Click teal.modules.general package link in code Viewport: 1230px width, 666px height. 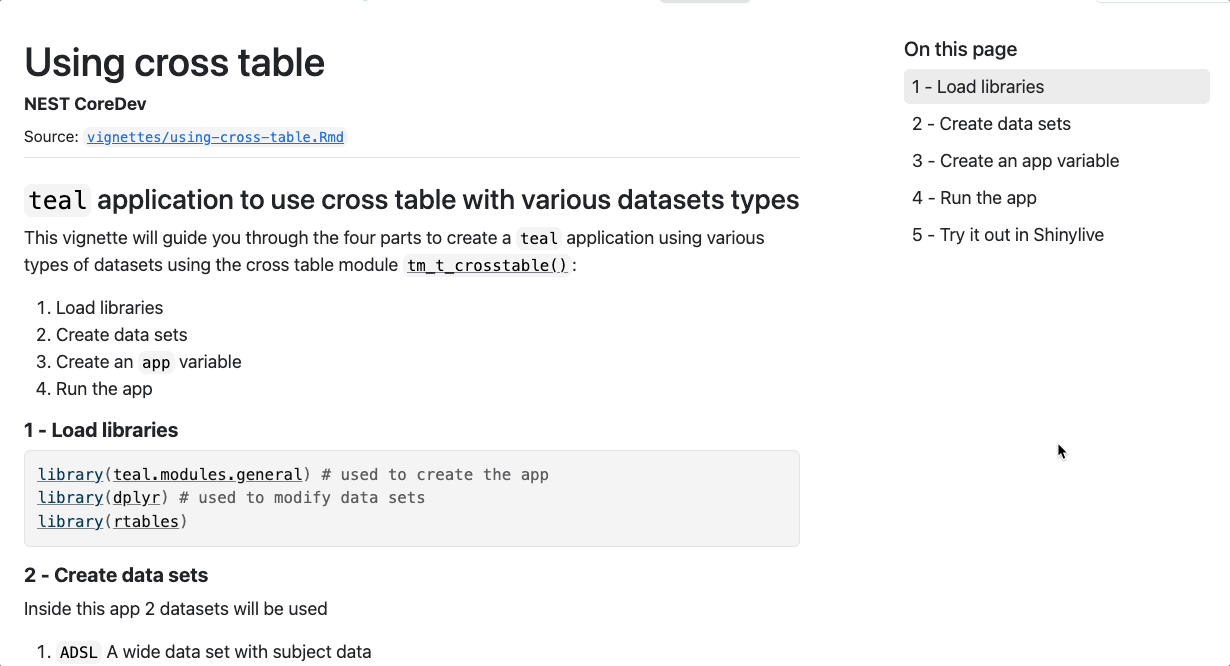[208, 474]
